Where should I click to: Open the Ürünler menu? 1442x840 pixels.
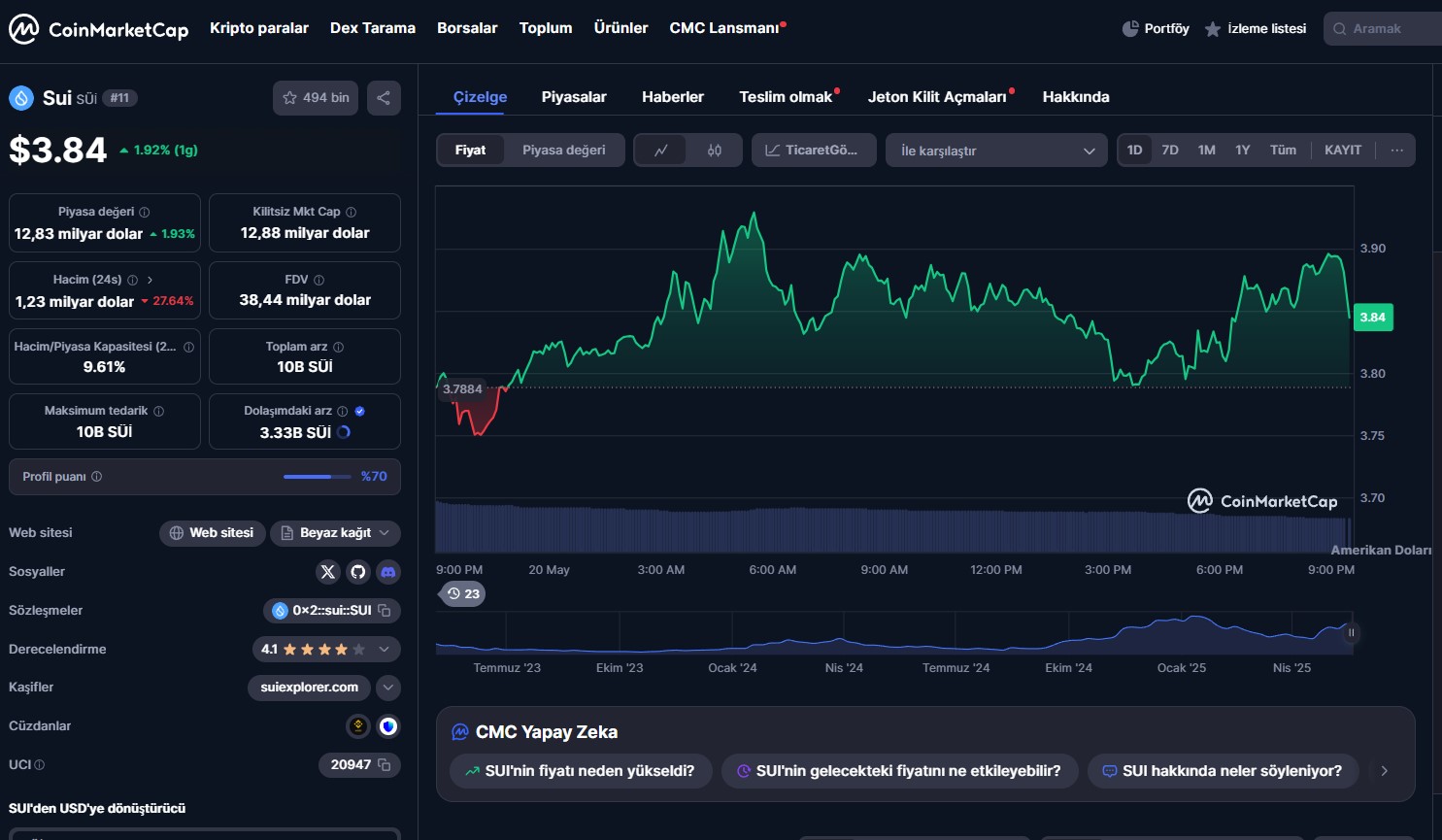(x=620, y=28)
